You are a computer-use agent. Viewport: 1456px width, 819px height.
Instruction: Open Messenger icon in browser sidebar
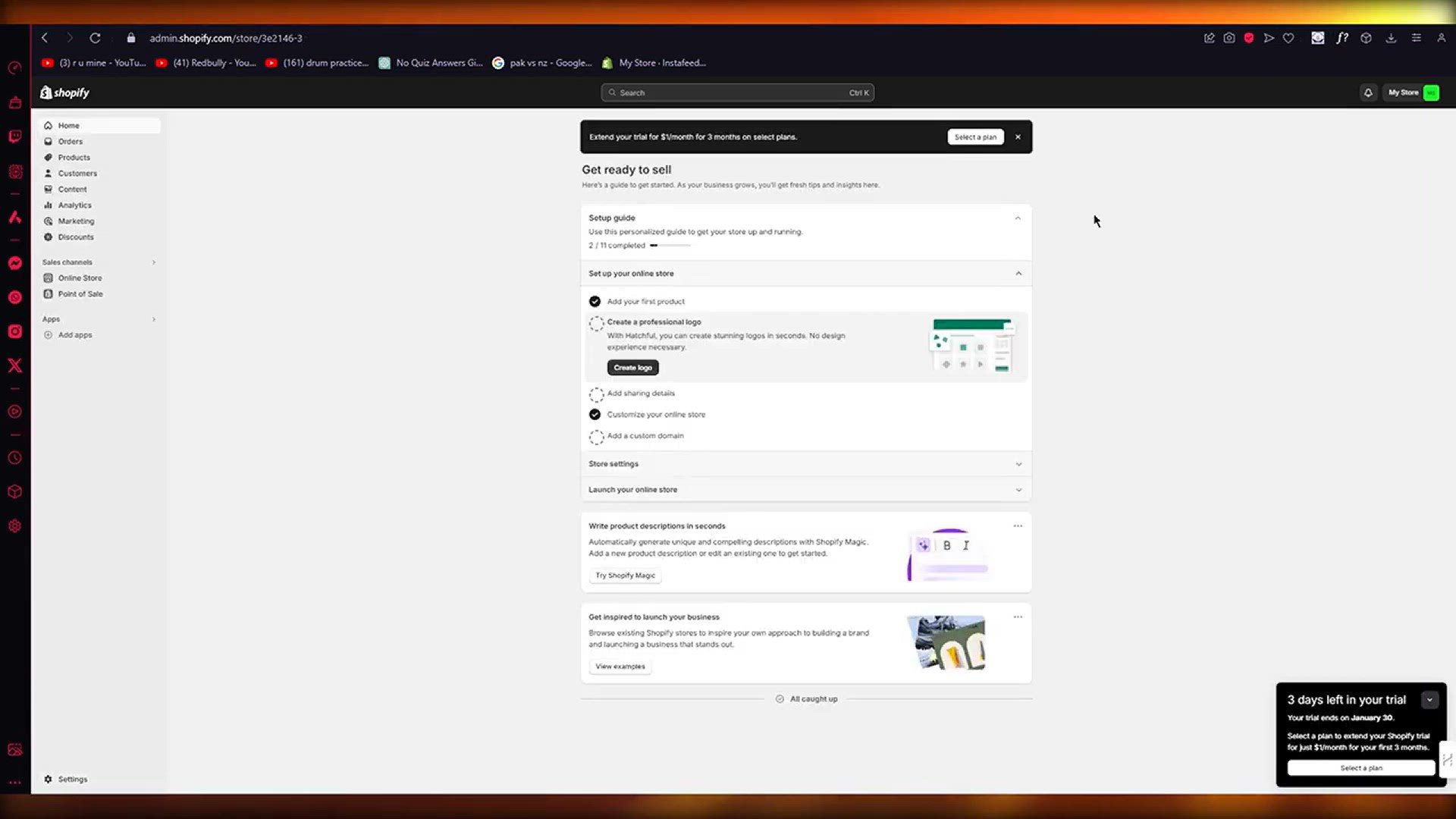[x=15, y=263]
